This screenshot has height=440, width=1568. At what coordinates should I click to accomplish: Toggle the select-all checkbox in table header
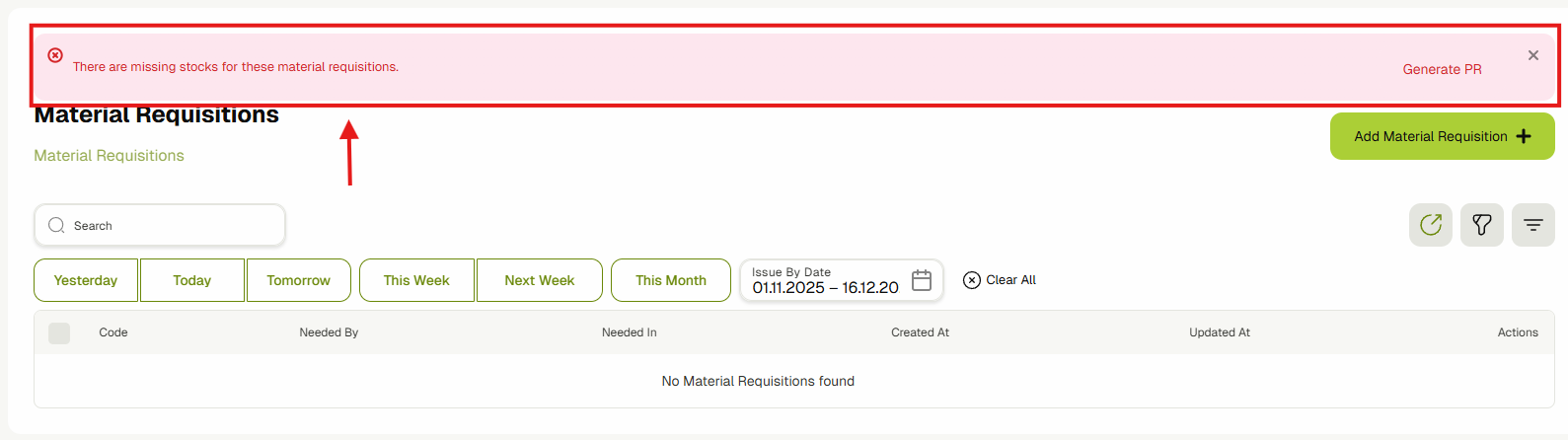pyautogui.click(x=59, y=333)
